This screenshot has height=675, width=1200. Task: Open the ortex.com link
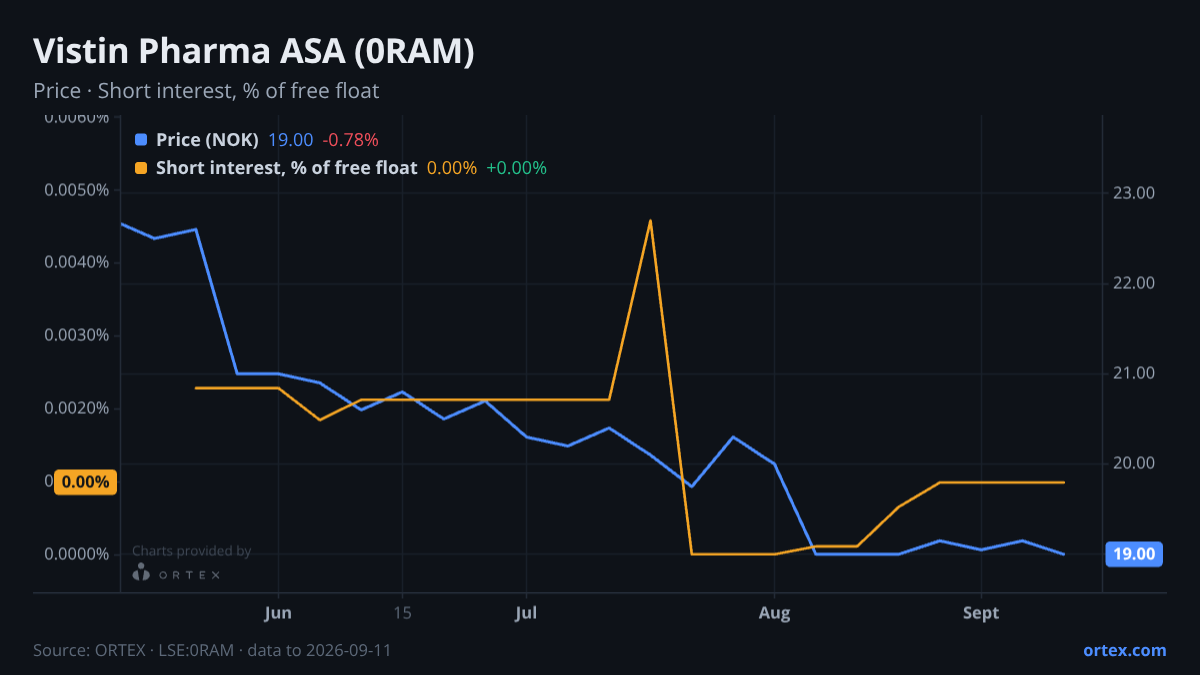point(1125,650)
